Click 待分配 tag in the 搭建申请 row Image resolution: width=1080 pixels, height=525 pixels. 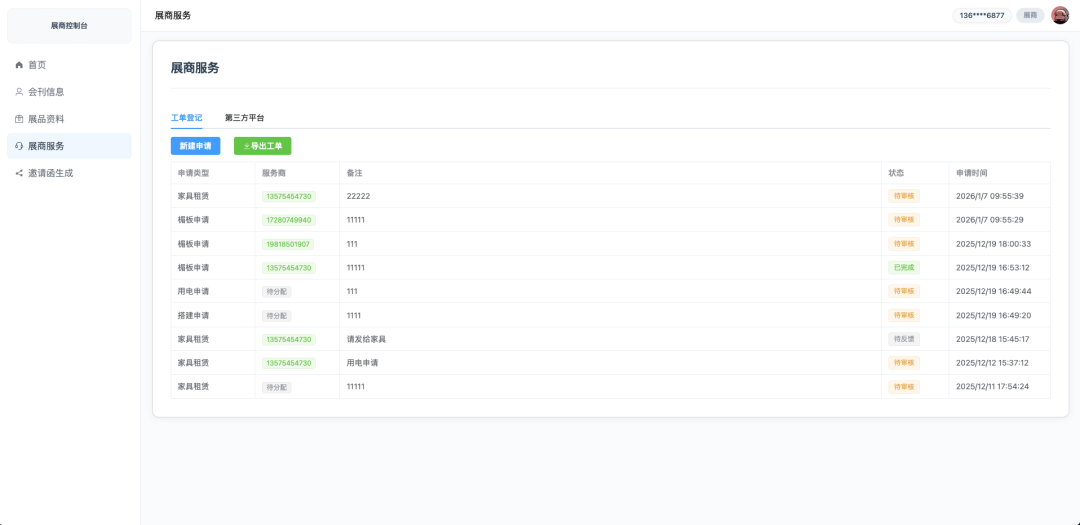pyautogui.click(x=277, y=316)
